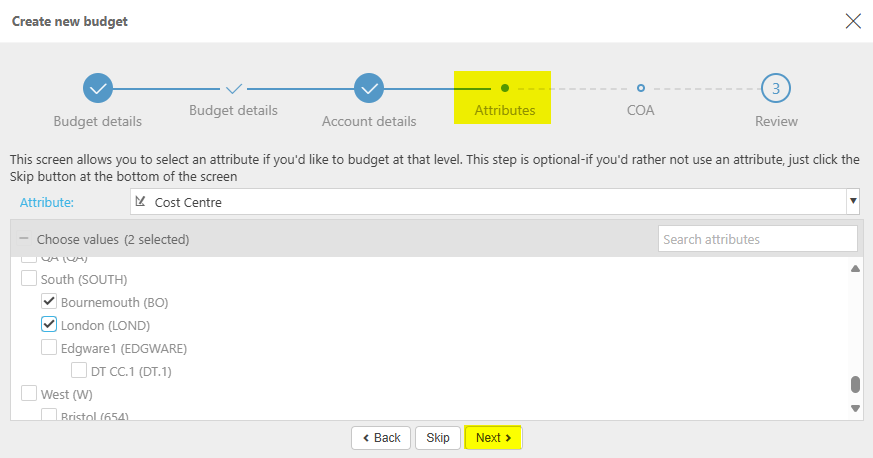Tick the Edgware1 (EDGWARE) checkbox
873x458 pixels.
coord(49,348)
